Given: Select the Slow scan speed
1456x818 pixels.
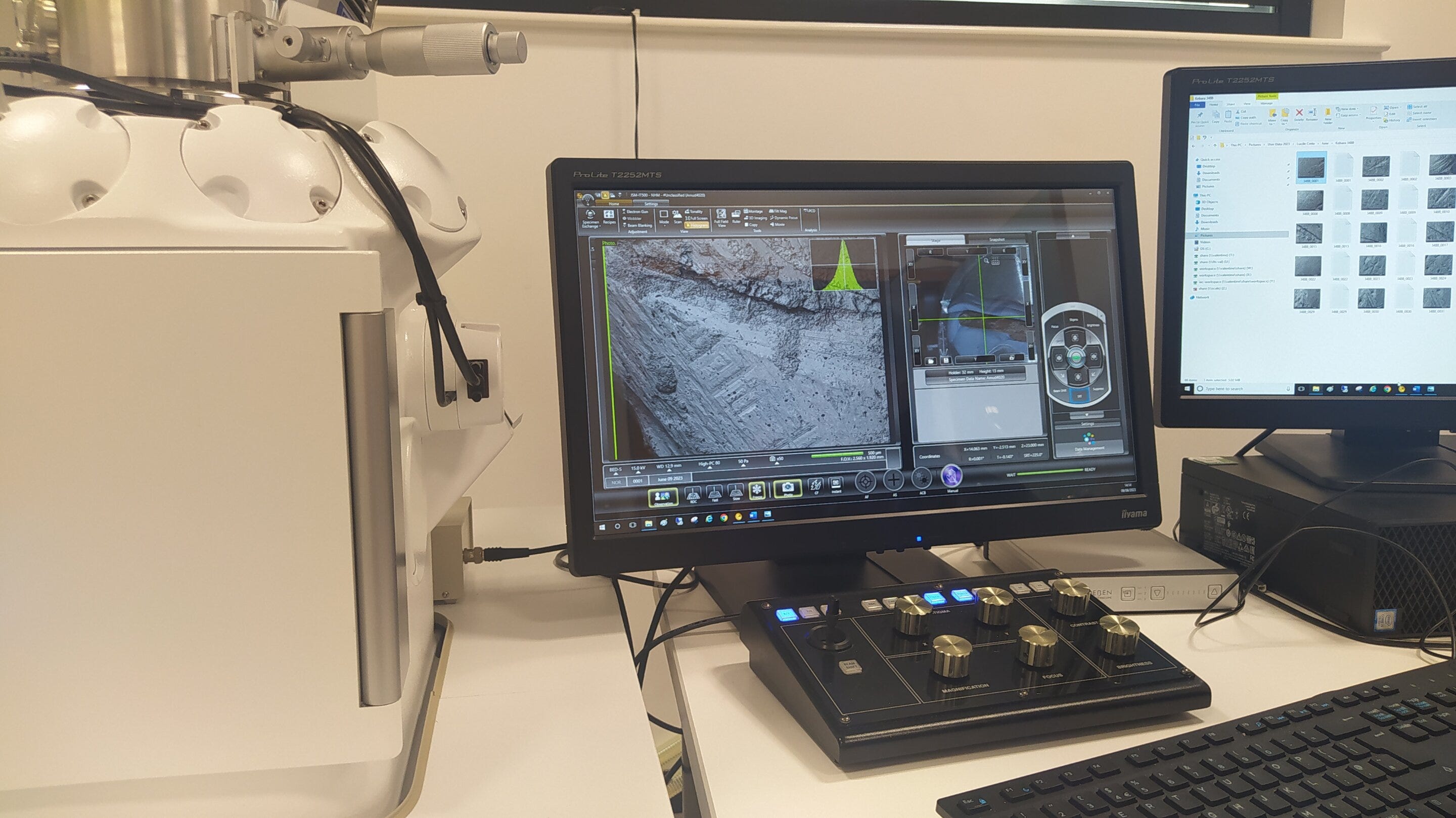Looking at the screenshot, I should coord(736,493).
